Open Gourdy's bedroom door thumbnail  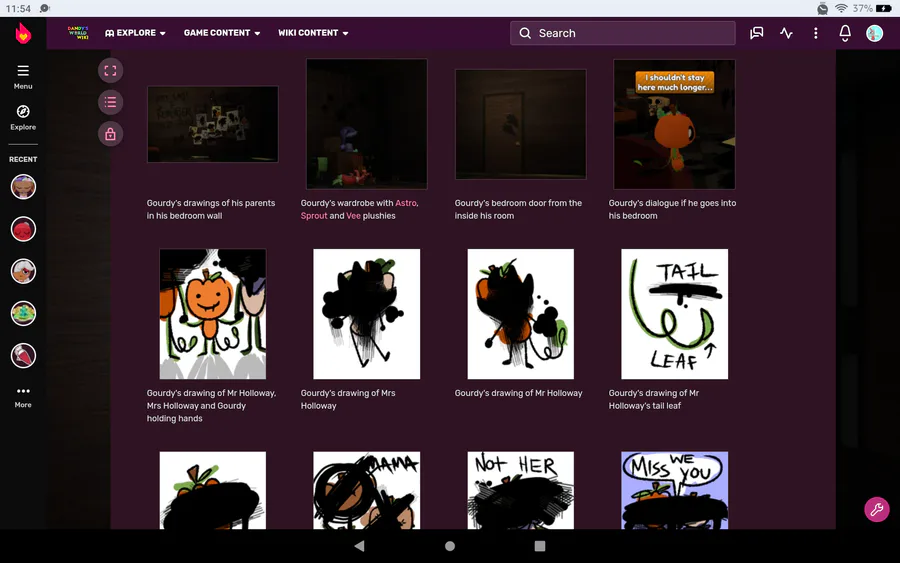pos(521,124)
